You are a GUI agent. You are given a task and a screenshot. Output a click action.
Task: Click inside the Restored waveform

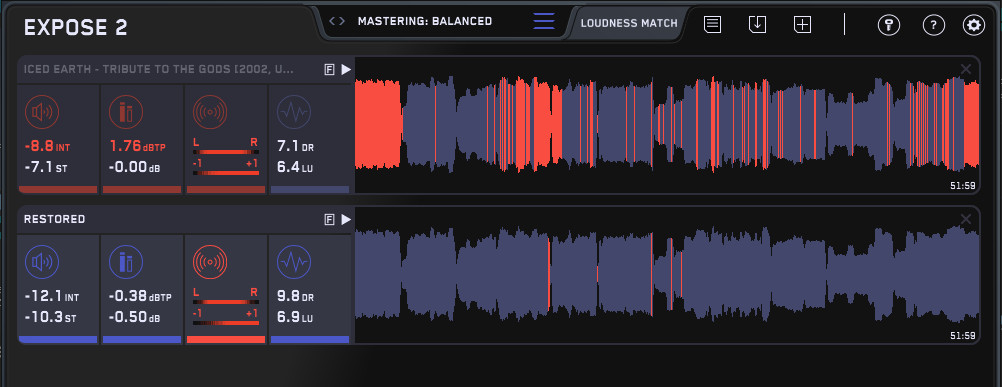(667, 275)
